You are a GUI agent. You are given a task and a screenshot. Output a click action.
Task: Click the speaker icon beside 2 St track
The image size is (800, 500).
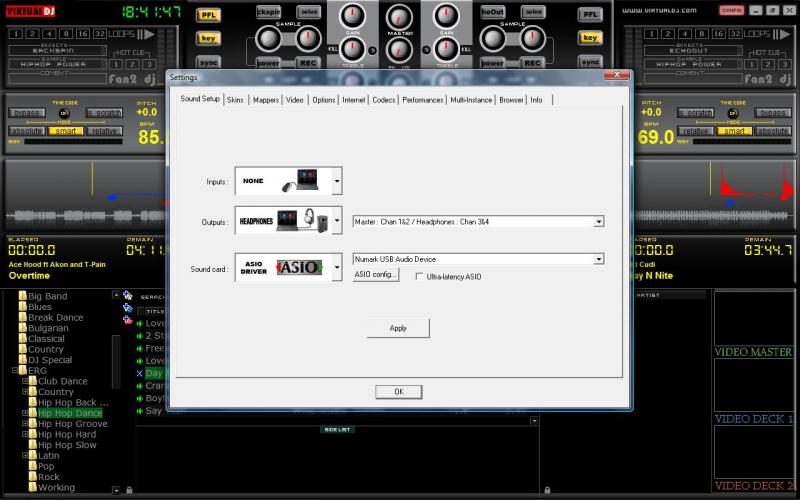140,336
